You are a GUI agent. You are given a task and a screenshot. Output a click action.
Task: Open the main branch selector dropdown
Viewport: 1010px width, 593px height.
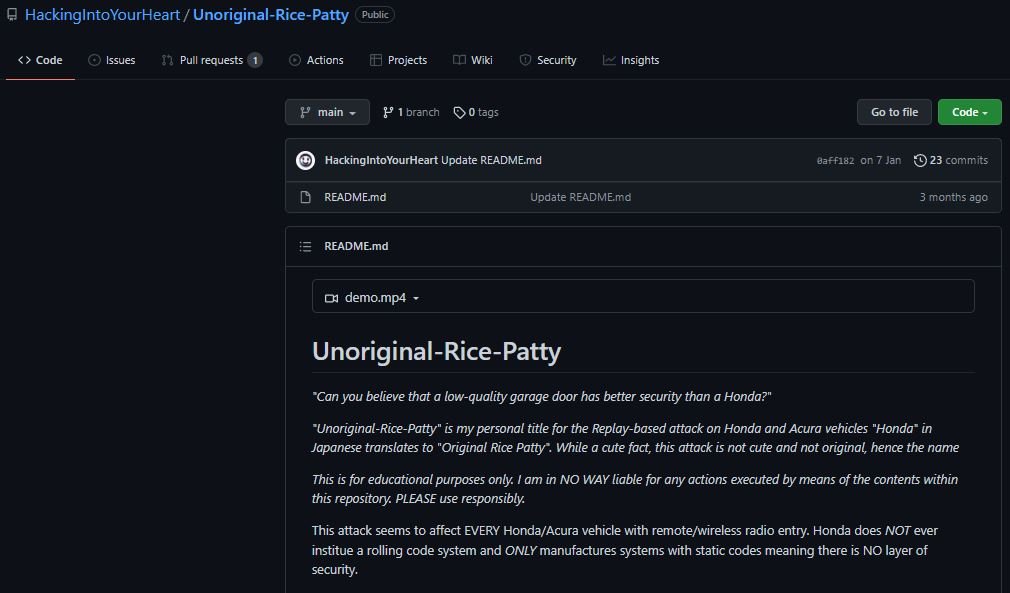(327, 112)
